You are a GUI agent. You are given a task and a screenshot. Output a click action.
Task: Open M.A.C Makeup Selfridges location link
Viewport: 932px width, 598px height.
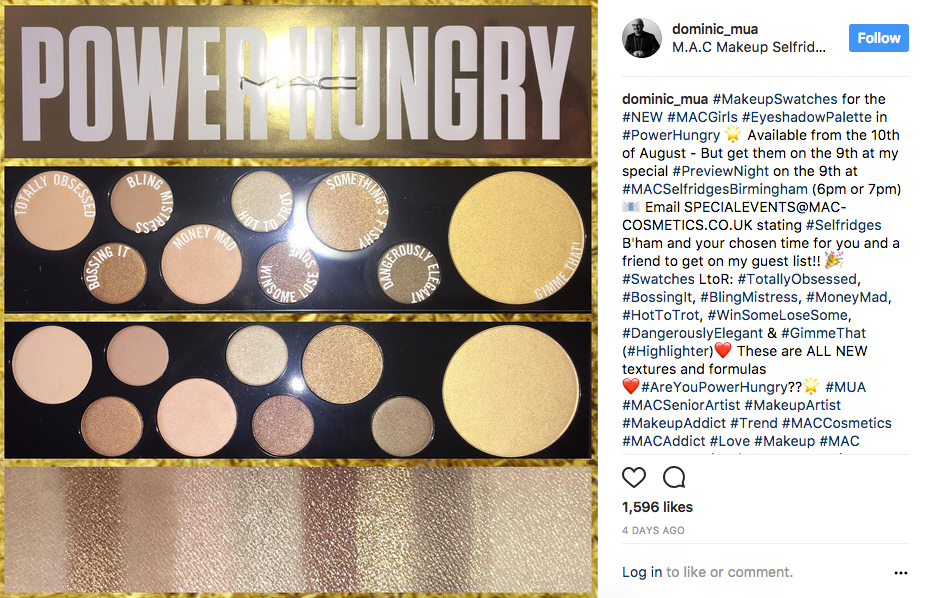[x=749, y=47]
